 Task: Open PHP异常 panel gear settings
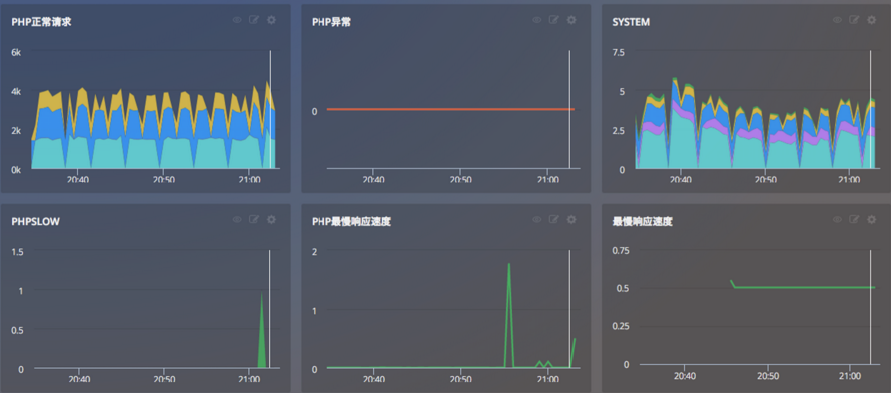[571, 20]
